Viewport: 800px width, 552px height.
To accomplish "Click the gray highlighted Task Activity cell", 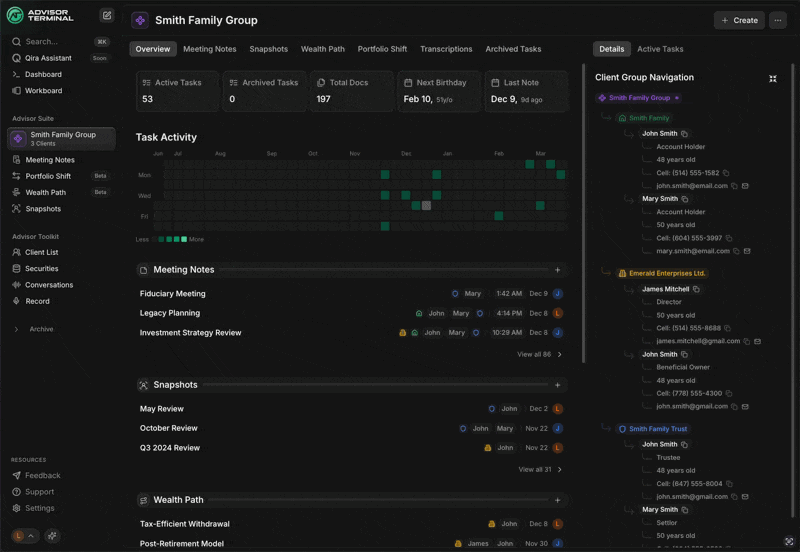I will point(427,206).
